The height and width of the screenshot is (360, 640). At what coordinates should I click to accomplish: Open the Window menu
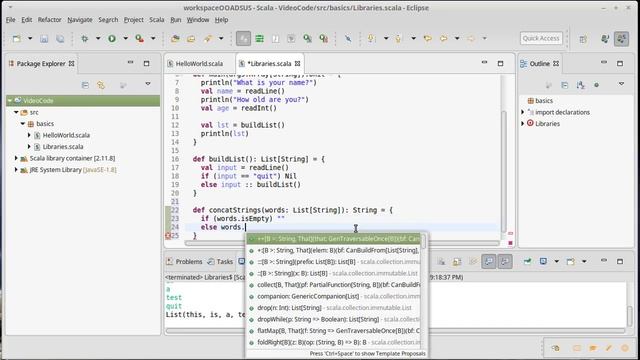[198, 20]
